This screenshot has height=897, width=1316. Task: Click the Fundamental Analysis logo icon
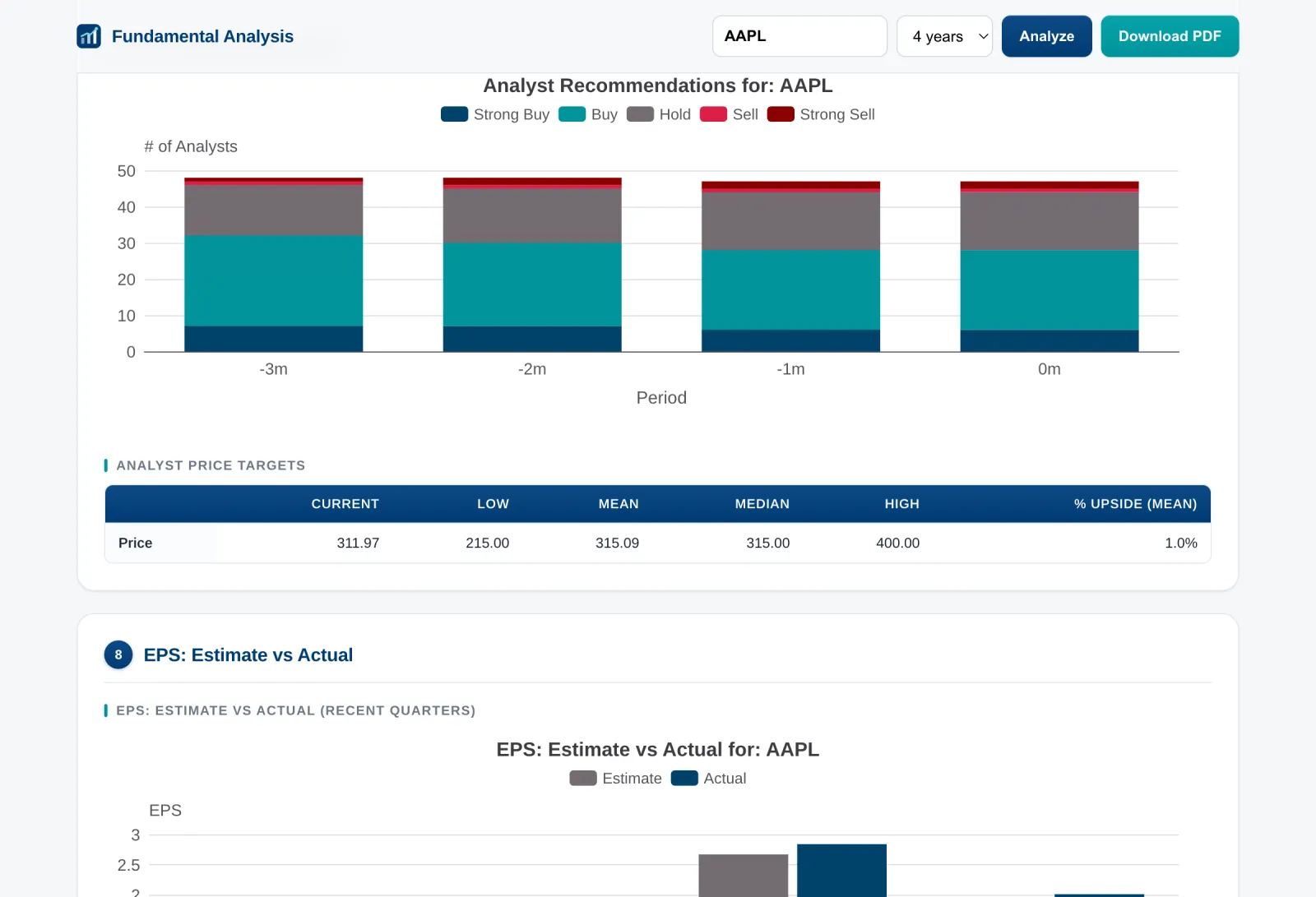pos(89,36)
